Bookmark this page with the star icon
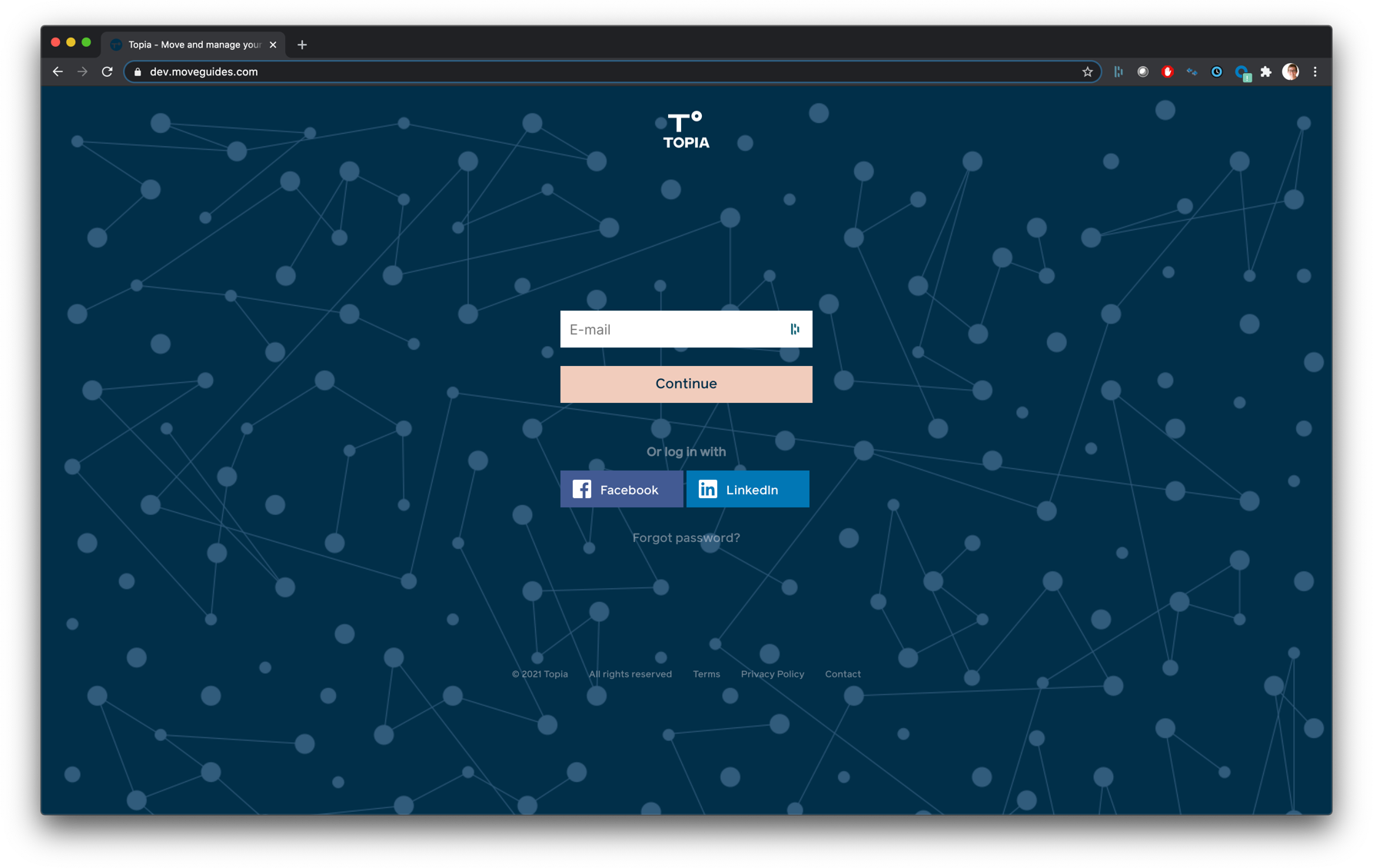Viewport: 1373px width, 868px height. coord(1087,72)
